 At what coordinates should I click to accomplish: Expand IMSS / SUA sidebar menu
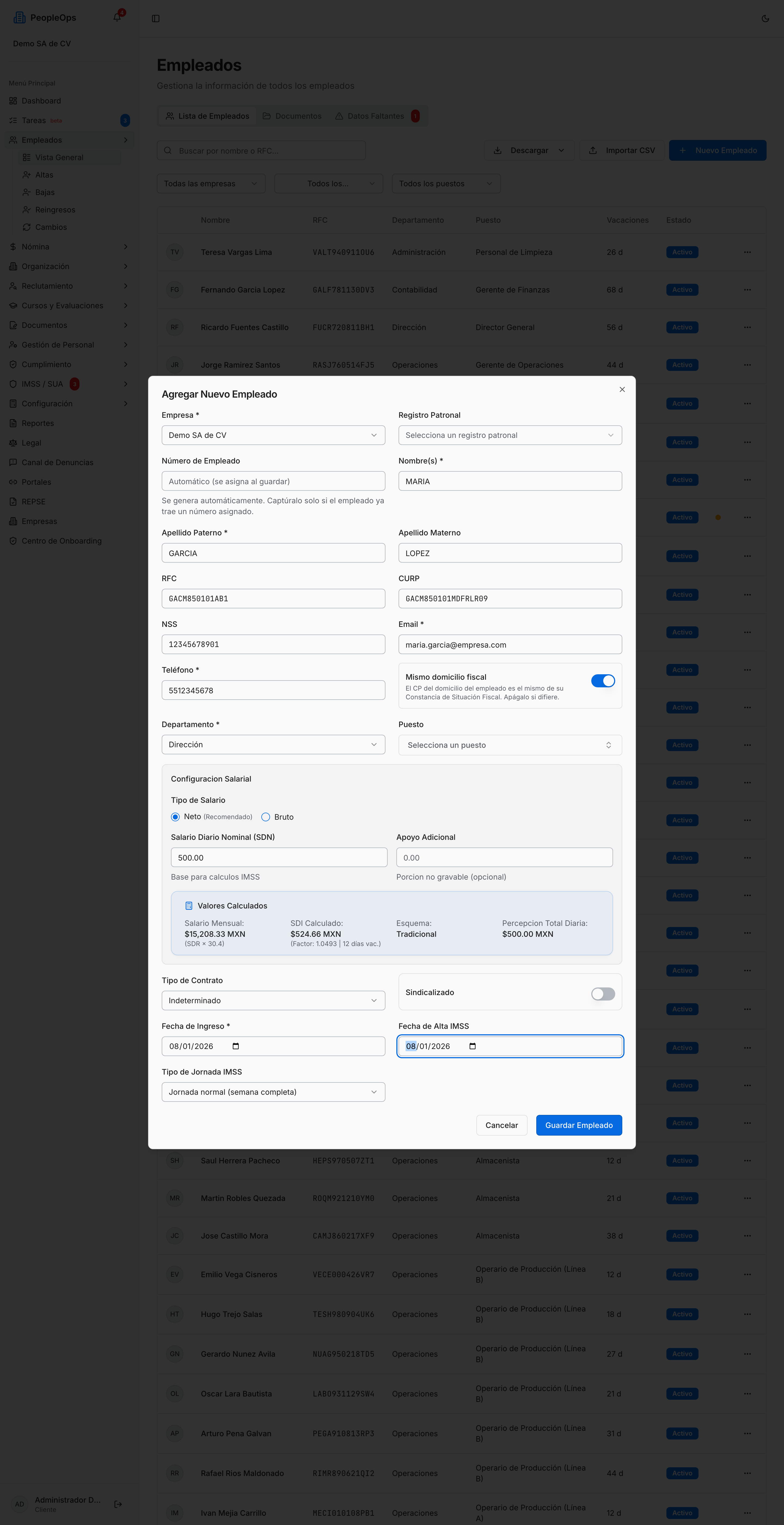click(x=69, y=384)
